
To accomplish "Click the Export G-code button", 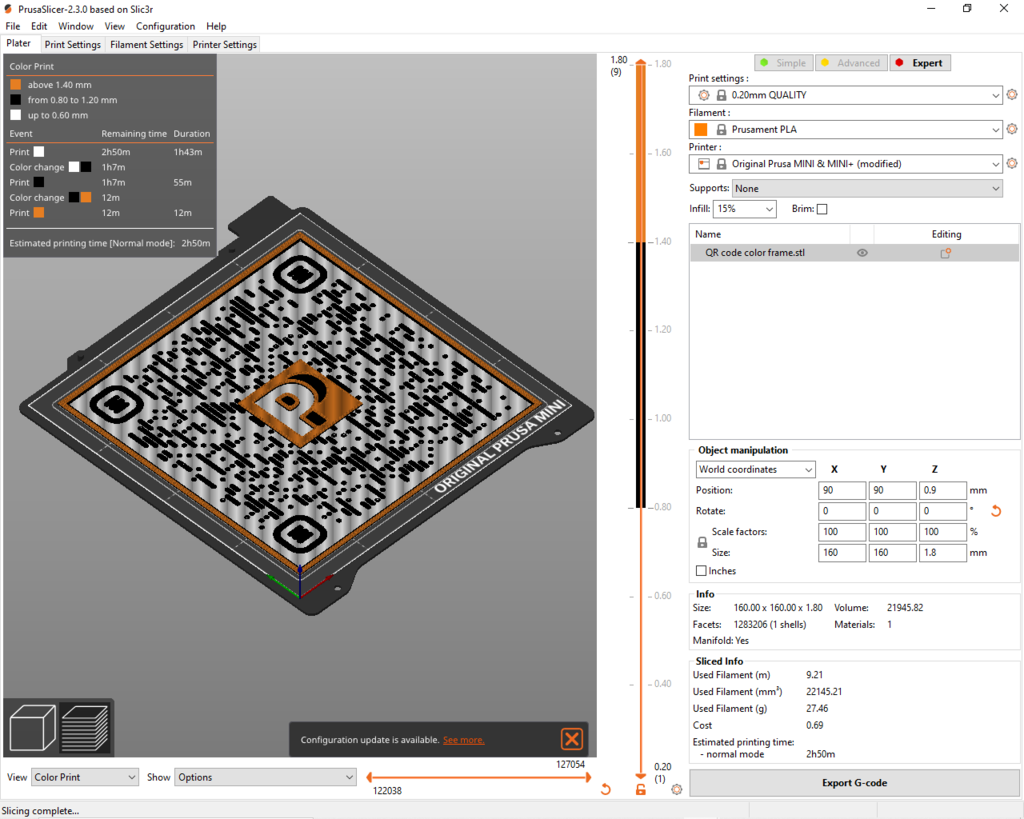I will tap(855, 783).
